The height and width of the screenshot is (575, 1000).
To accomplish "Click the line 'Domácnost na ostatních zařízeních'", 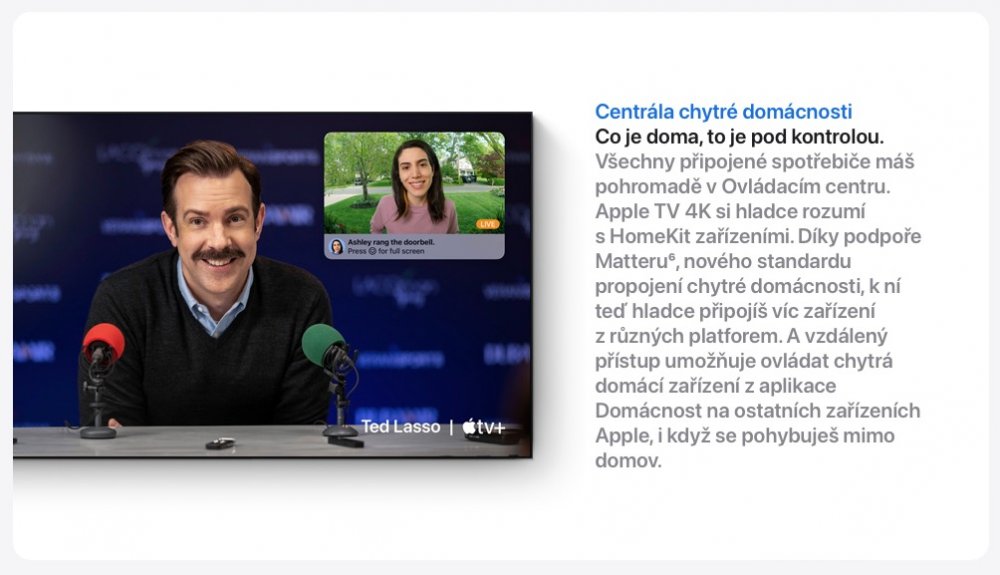I will [x=758, y=411].
